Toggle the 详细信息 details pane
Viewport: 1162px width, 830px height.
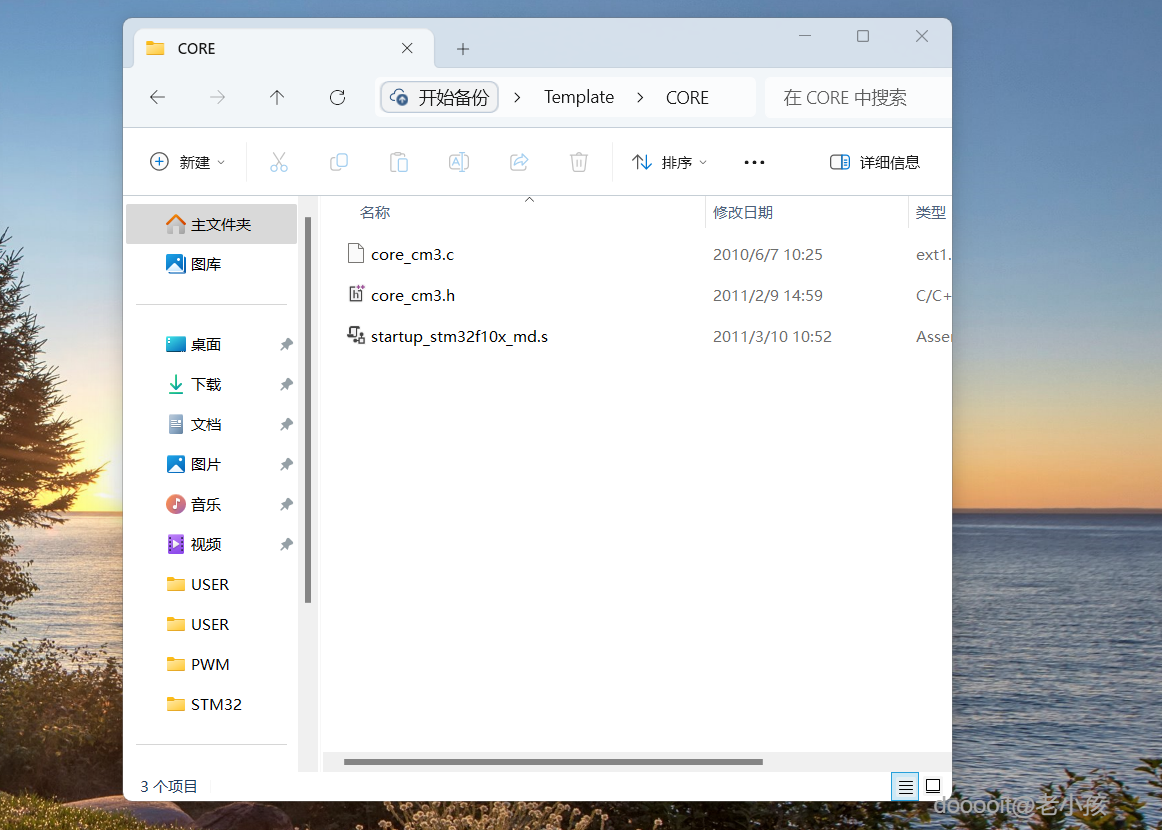tap(875, 162)
